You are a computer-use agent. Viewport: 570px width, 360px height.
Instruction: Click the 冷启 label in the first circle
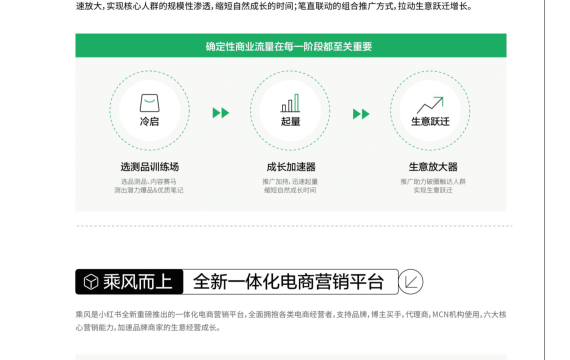pyautogui.click(x=149, y=121)
